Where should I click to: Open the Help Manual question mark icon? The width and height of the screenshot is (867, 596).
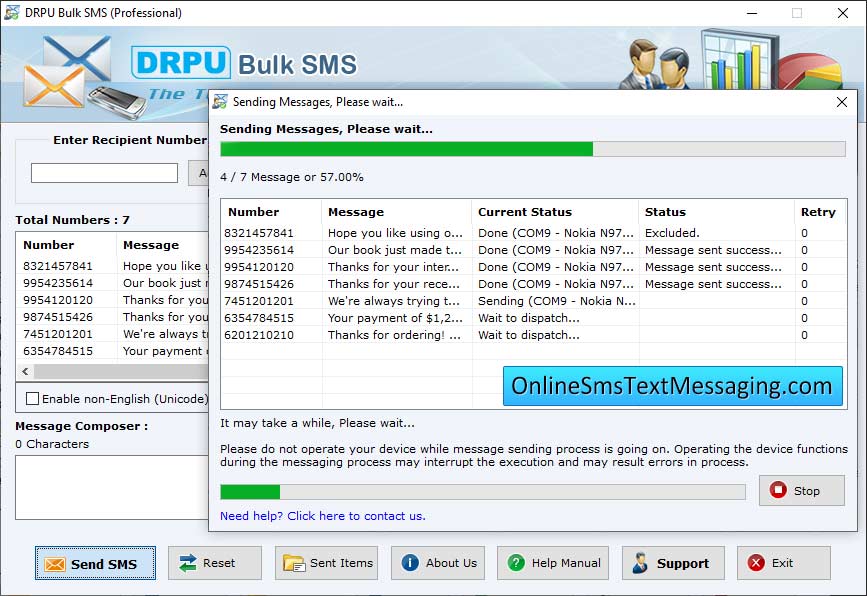coord(517,563)
